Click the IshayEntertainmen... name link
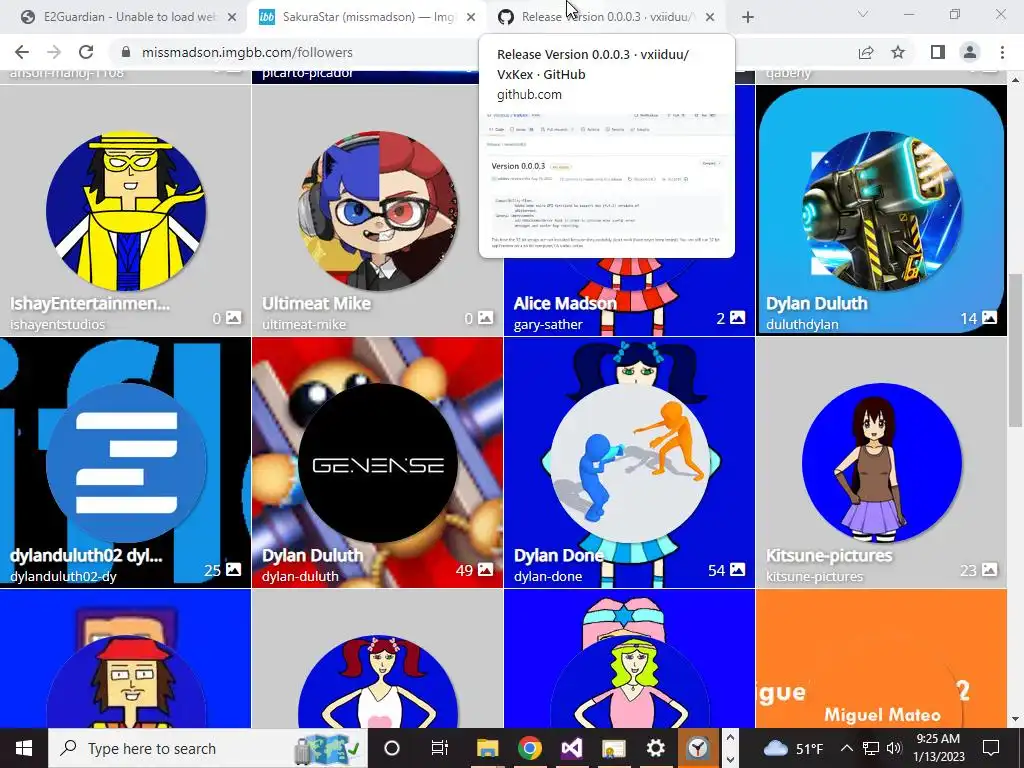Screen dimensions: 1024x768 pos(90,304)
